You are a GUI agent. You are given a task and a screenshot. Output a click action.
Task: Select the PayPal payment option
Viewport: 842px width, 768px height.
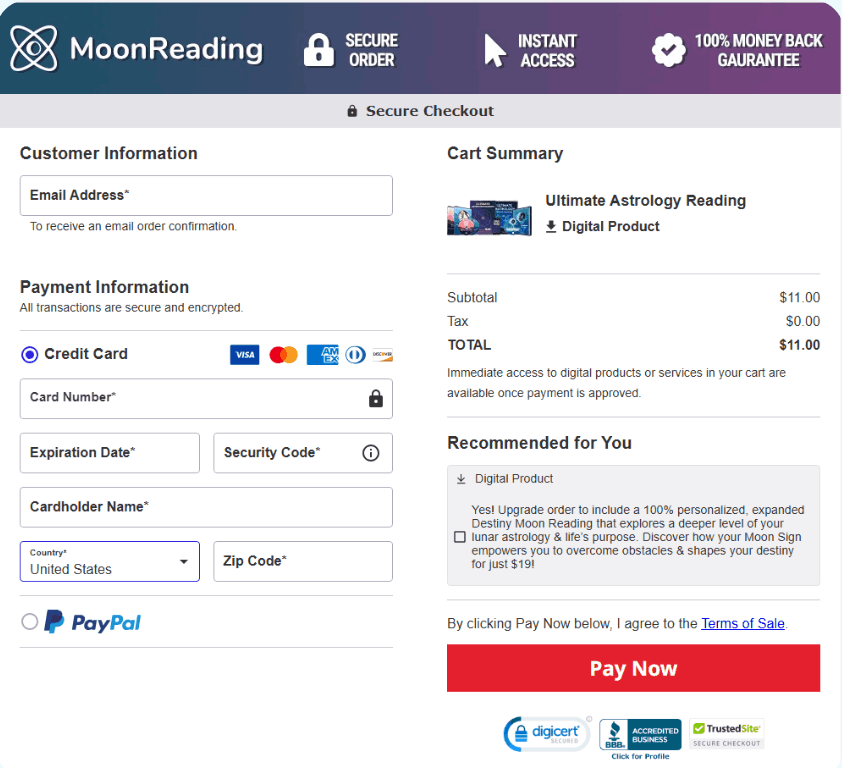[29, 621]
